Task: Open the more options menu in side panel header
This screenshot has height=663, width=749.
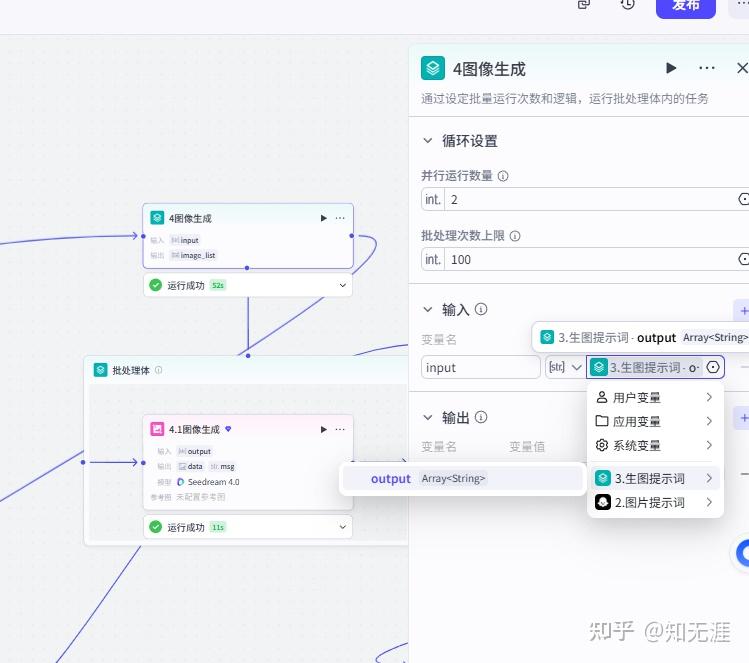Action: pos(706,68)
